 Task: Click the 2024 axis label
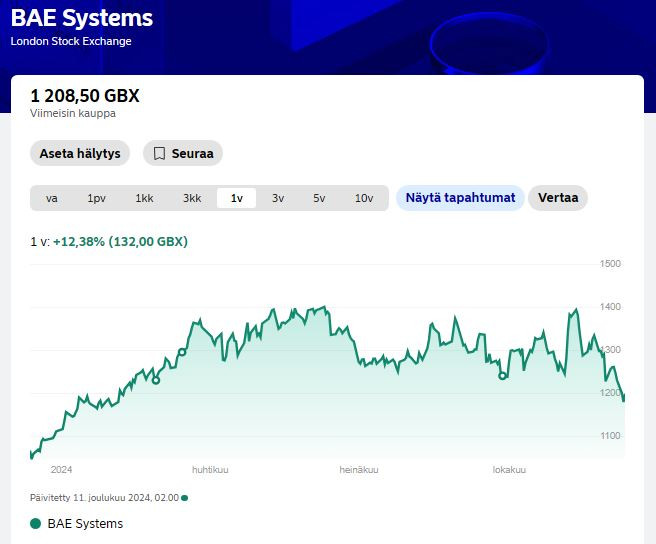[x=62, y=470]
